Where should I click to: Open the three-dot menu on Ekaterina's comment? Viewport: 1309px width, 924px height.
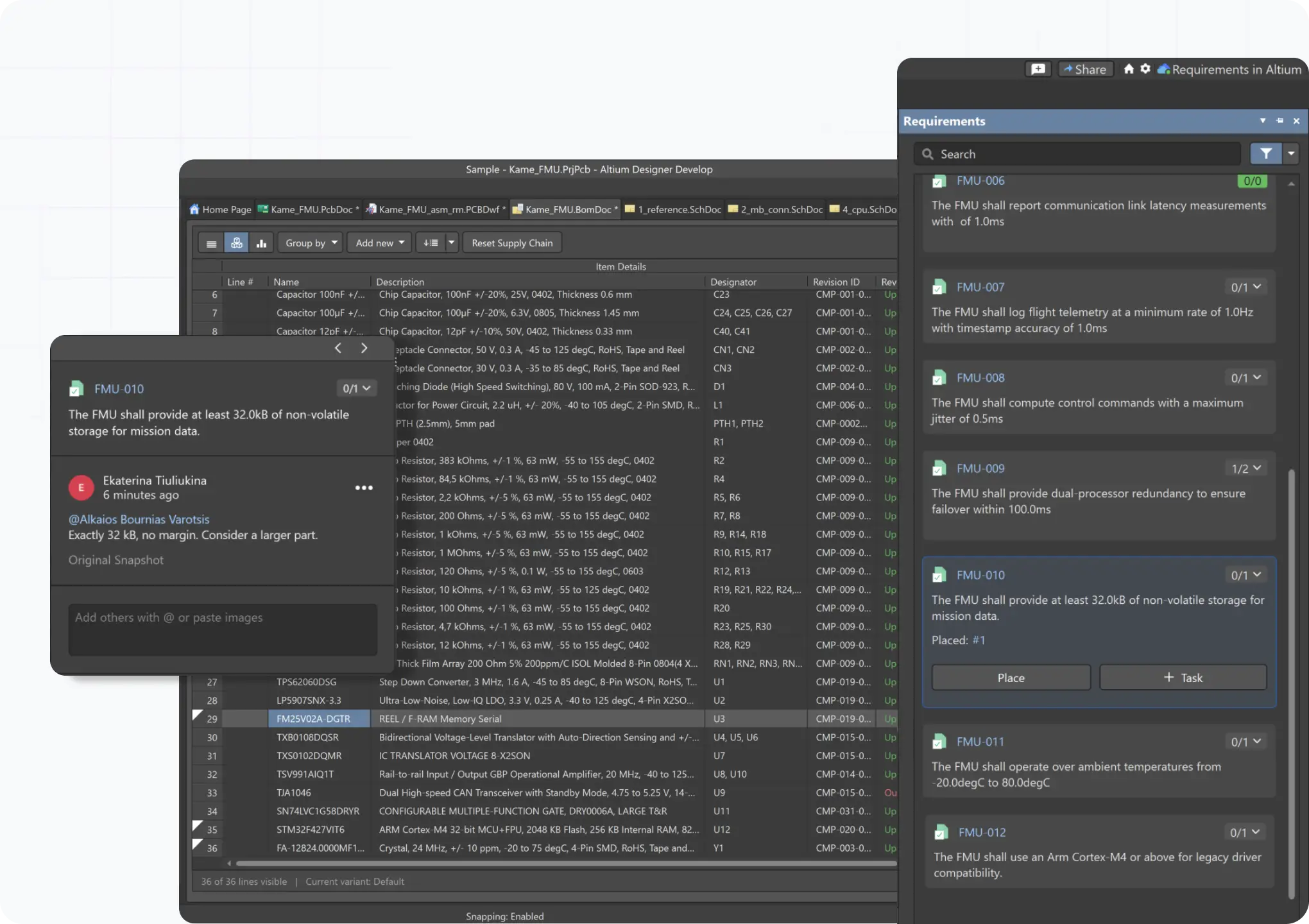tap(364, 488)
